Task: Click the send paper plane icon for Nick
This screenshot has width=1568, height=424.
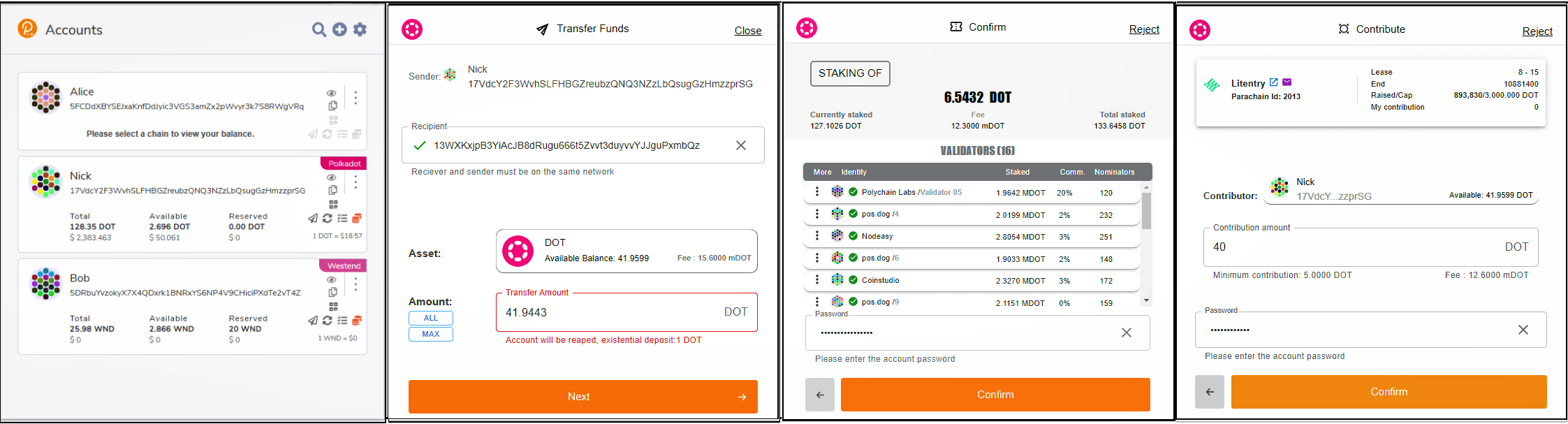Action: tap(313, 219)
